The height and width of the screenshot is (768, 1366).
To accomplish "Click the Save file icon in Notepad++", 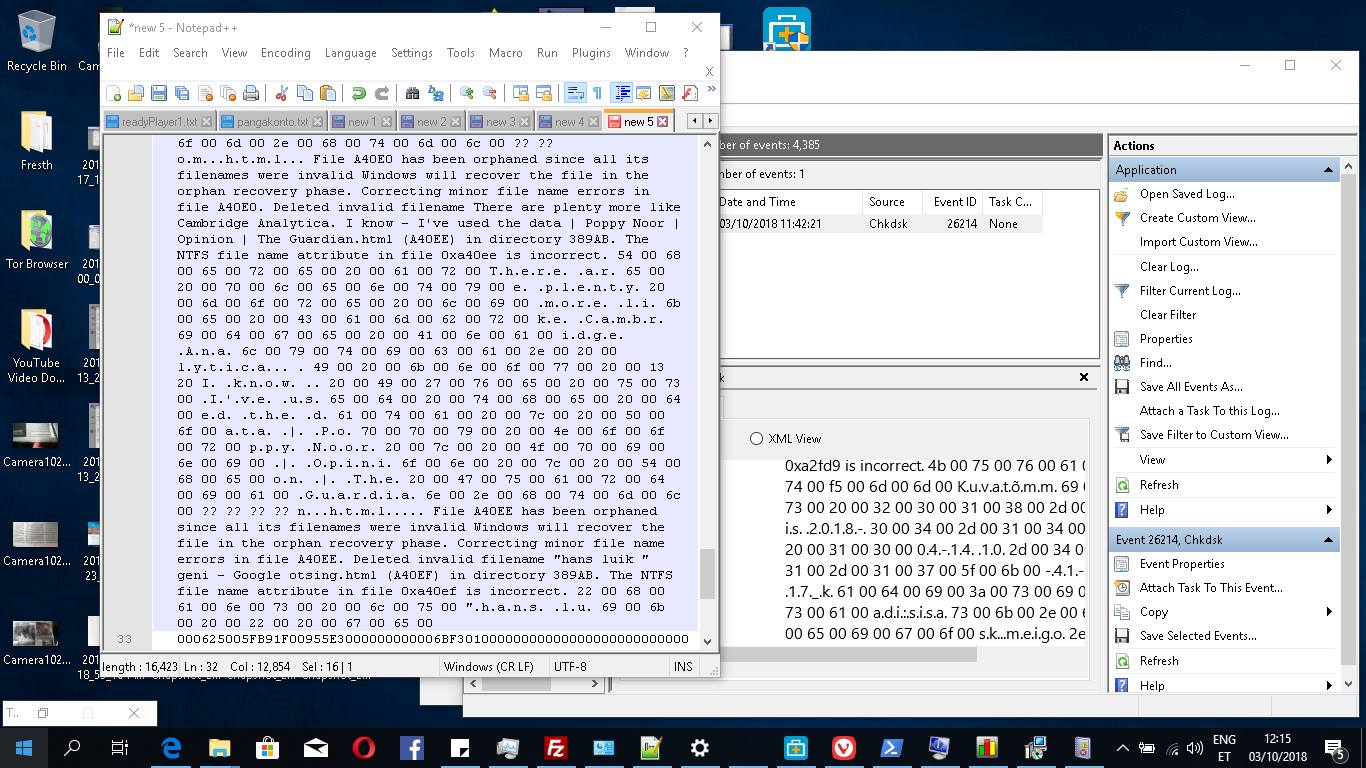I will (159, 93).
